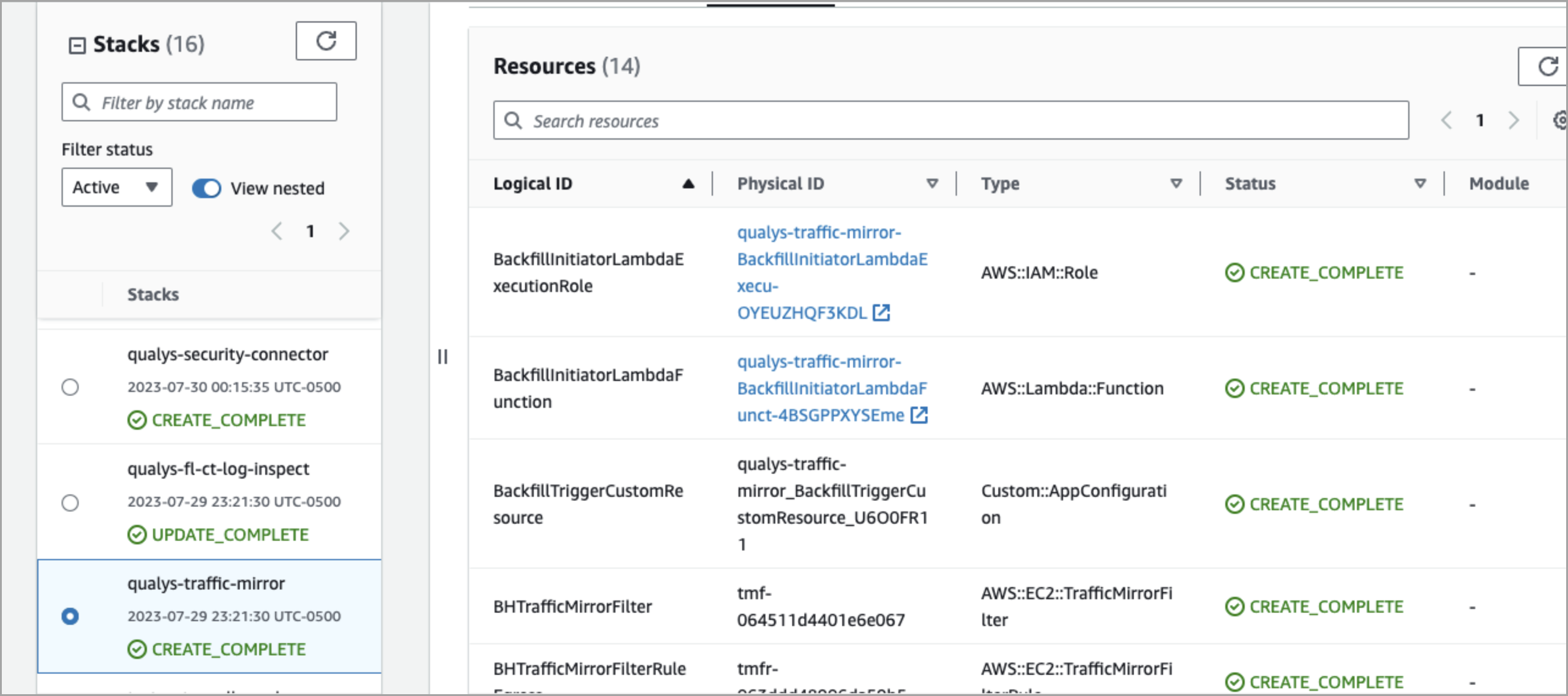Open BackfillInitiatorLambdaExecutionRole physical ID link
Screen dimensions: 1568x696
tap(832, 272)
